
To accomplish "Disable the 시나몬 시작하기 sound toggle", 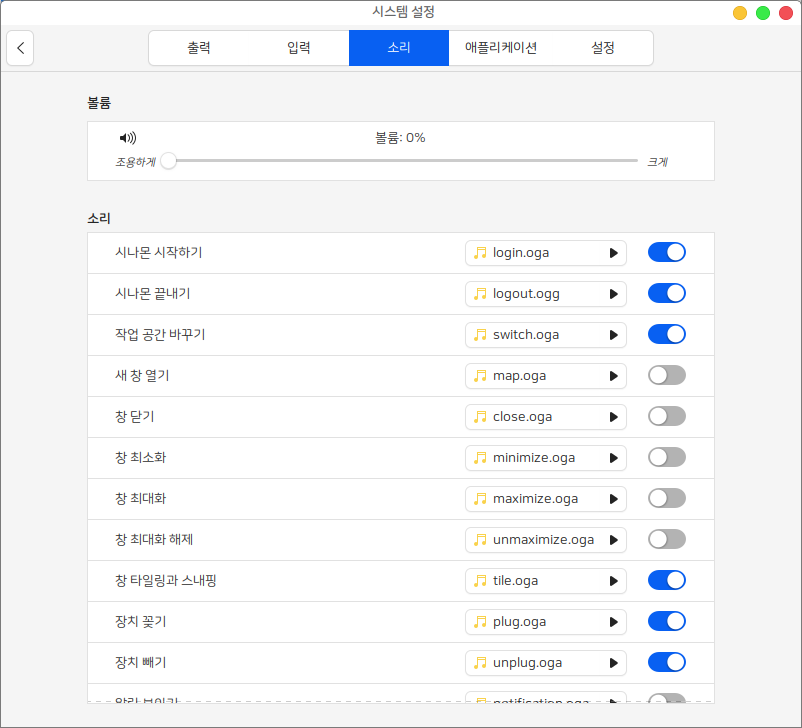I will click(x=666, y=253).
